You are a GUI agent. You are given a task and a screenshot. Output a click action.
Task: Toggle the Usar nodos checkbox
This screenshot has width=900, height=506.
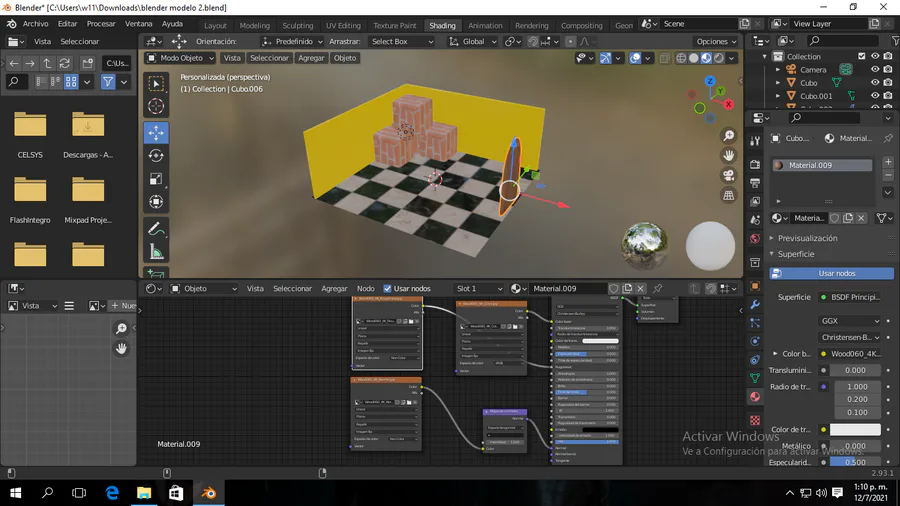click(x=387, y=289)
